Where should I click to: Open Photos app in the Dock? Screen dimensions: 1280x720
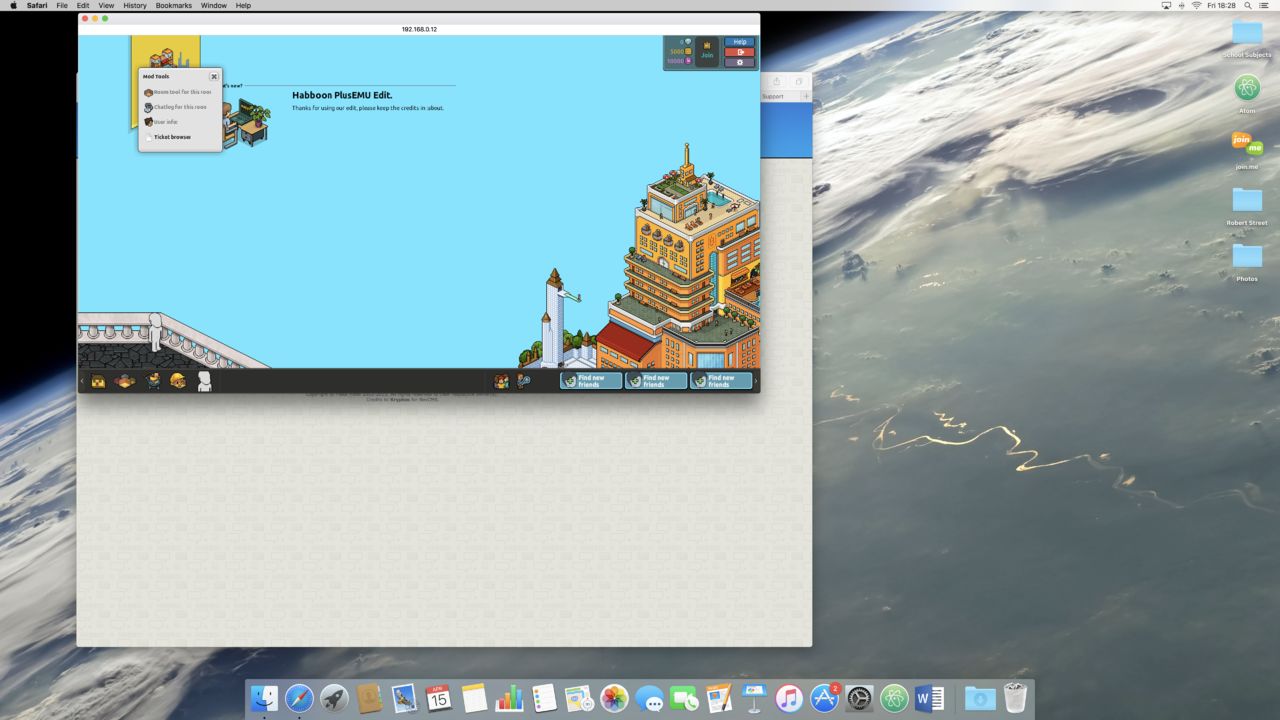click(x=614, y=698)
